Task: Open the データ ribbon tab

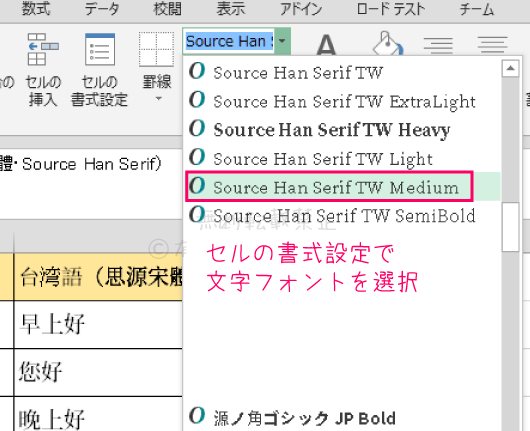Action: (x=102, y=9)
